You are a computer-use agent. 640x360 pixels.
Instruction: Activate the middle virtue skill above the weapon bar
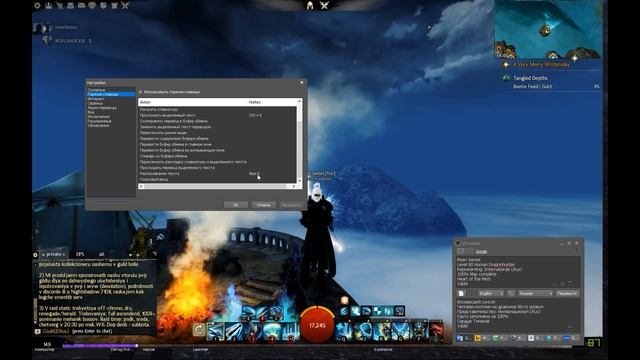coord(262,313)
